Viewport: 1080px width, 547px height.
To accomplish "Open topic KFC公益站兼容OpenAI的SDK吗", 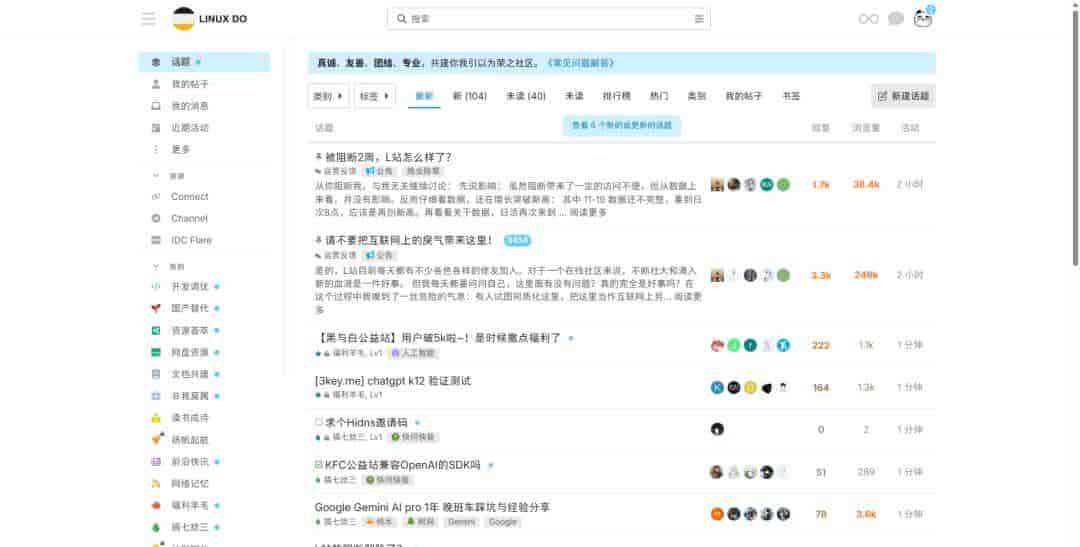I will click(402, 465).
